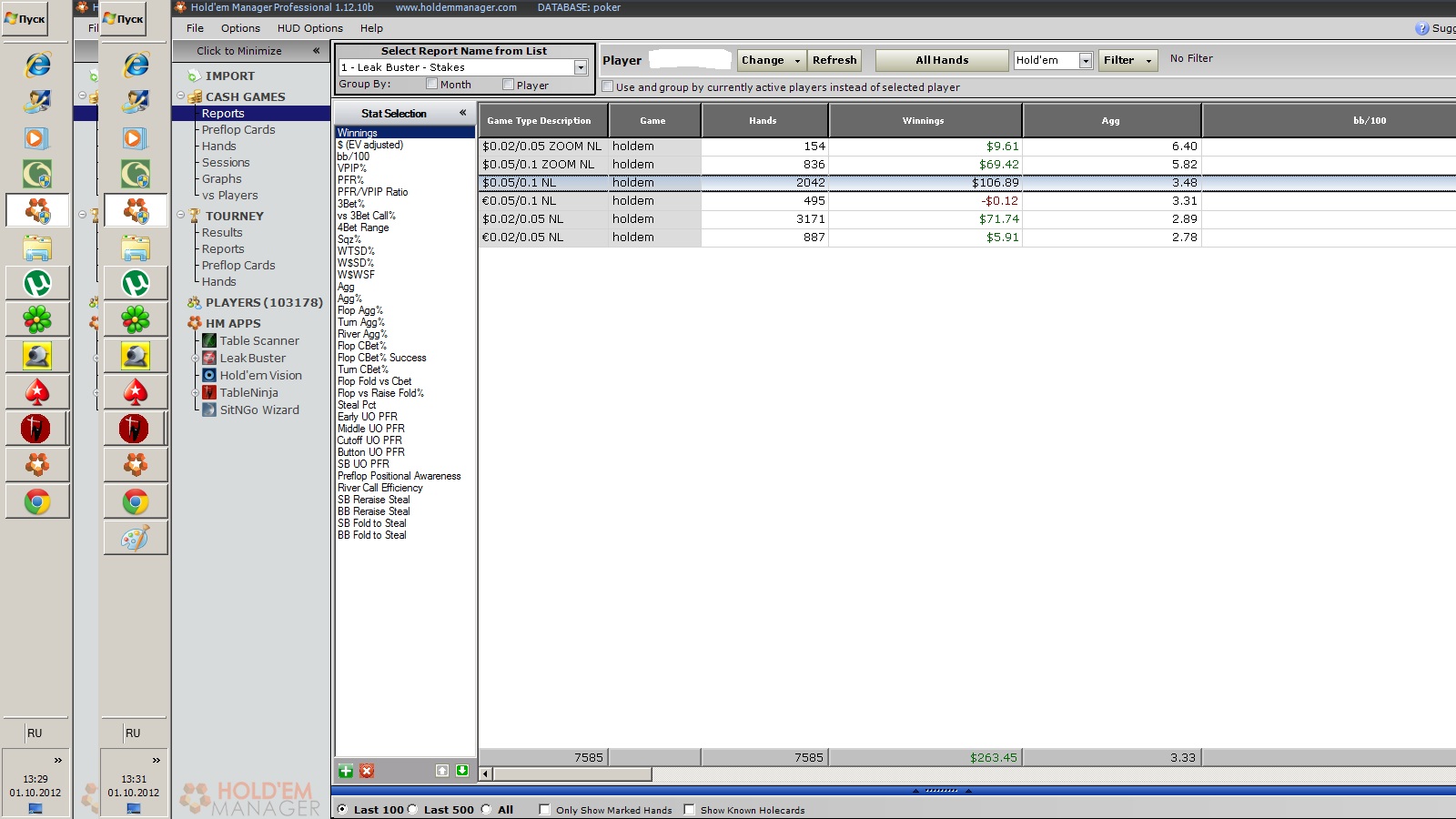Click the Hold'em Vision eye icon
Image resolution: width=1456 pixels, height=819 pixels.
pyautogui.click(x=209, y=375)
